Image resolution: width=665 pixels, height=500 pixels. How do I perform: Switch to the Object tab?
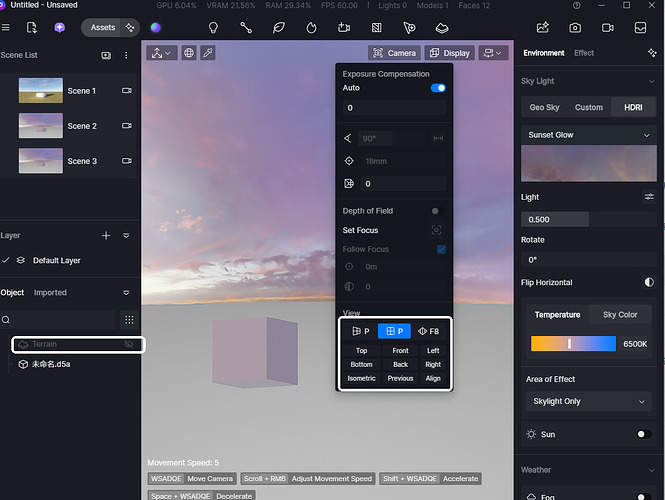(x=12, y=293)
